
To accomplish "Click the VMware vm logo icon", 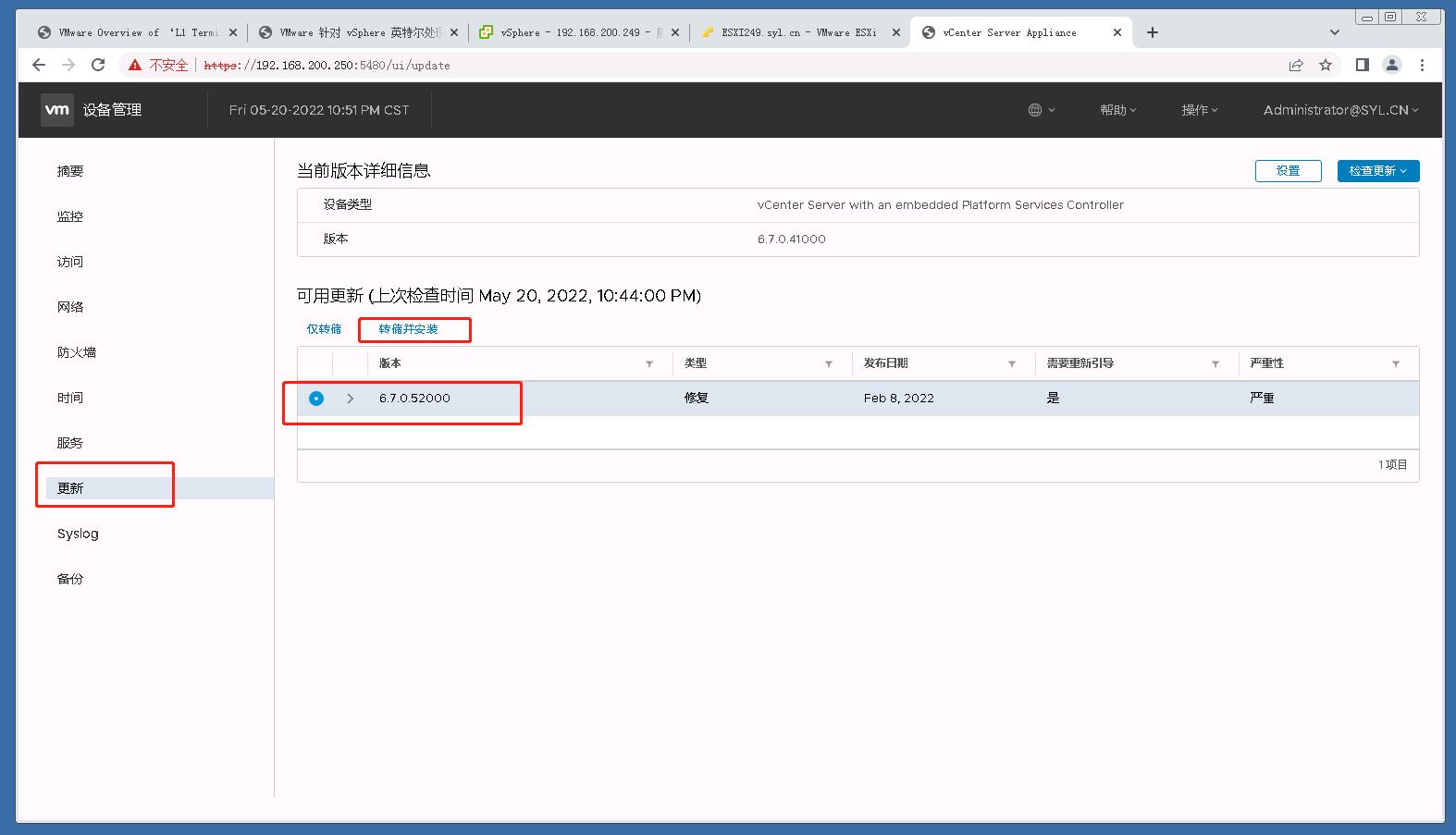I will point(57,110).
